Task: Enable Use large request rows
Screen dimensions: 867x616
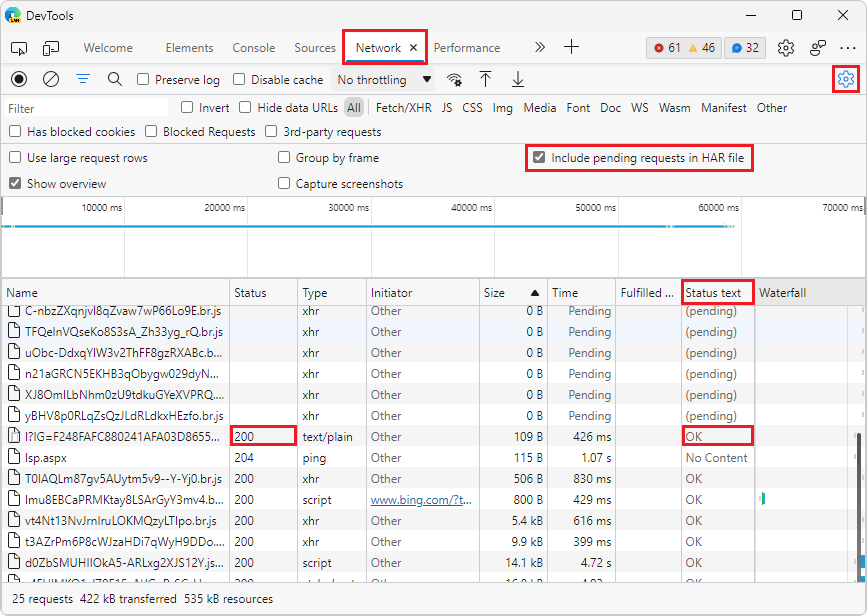Action: [x=15, y=158]
